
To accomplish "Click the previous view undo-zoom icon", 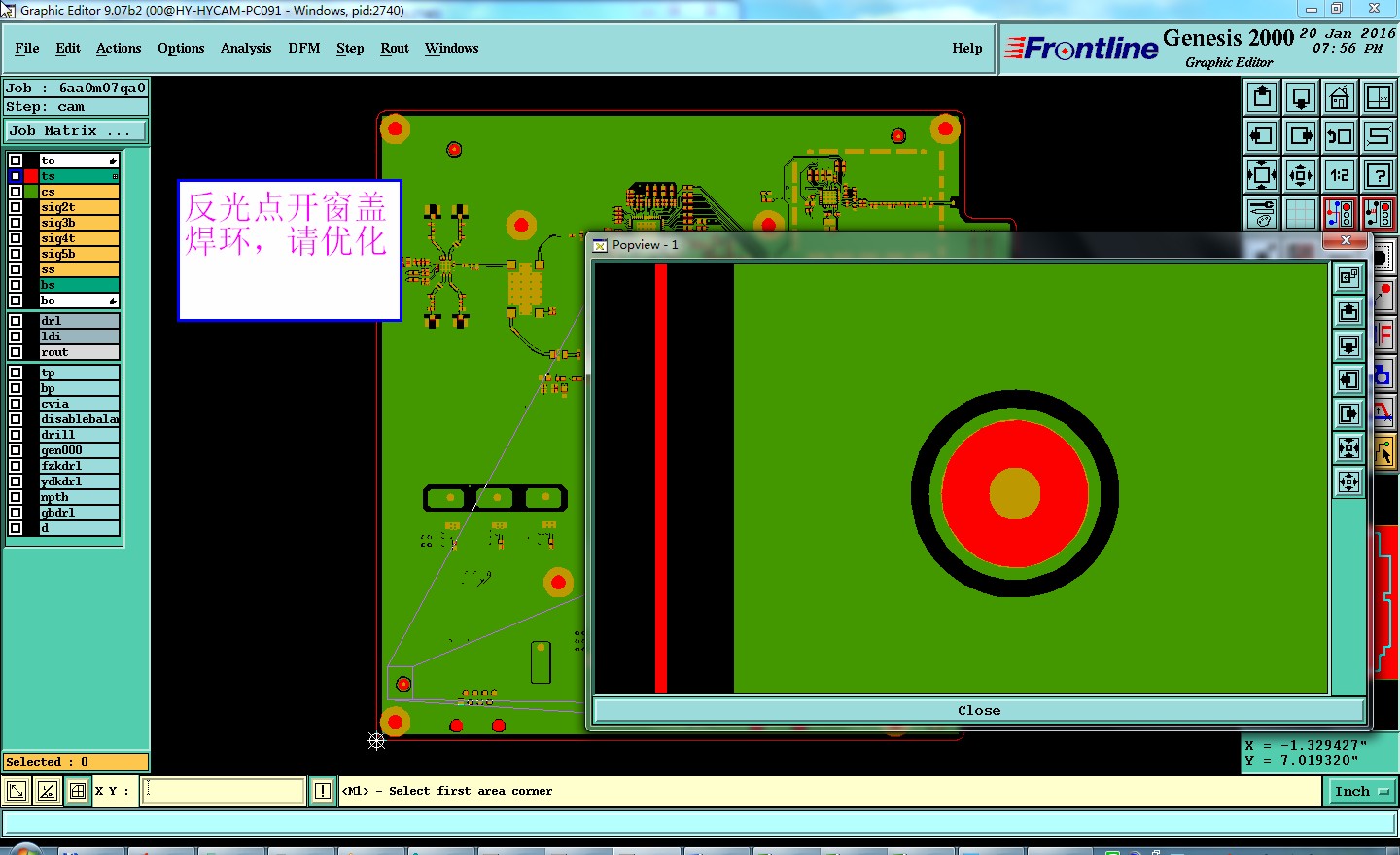I will tap(1340, 136).
